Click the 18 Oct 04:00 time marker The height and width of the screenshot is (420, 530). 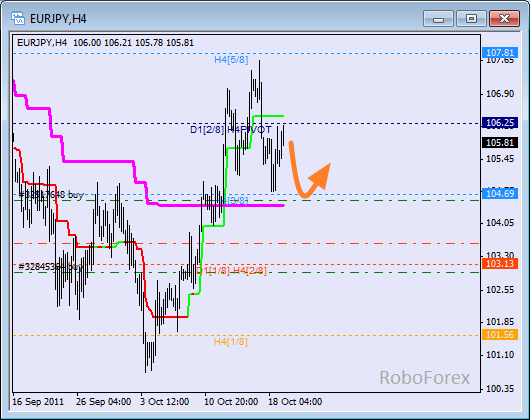click(x=295, y=402)
